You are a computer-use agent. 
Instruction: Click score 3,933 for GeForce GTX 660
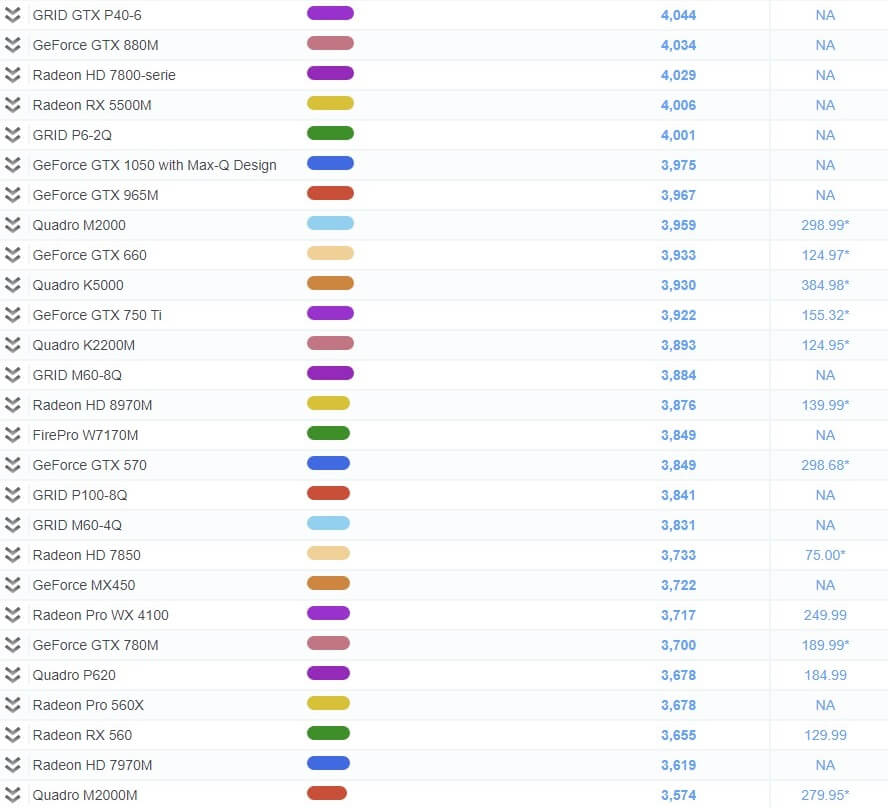click(678, 255)
